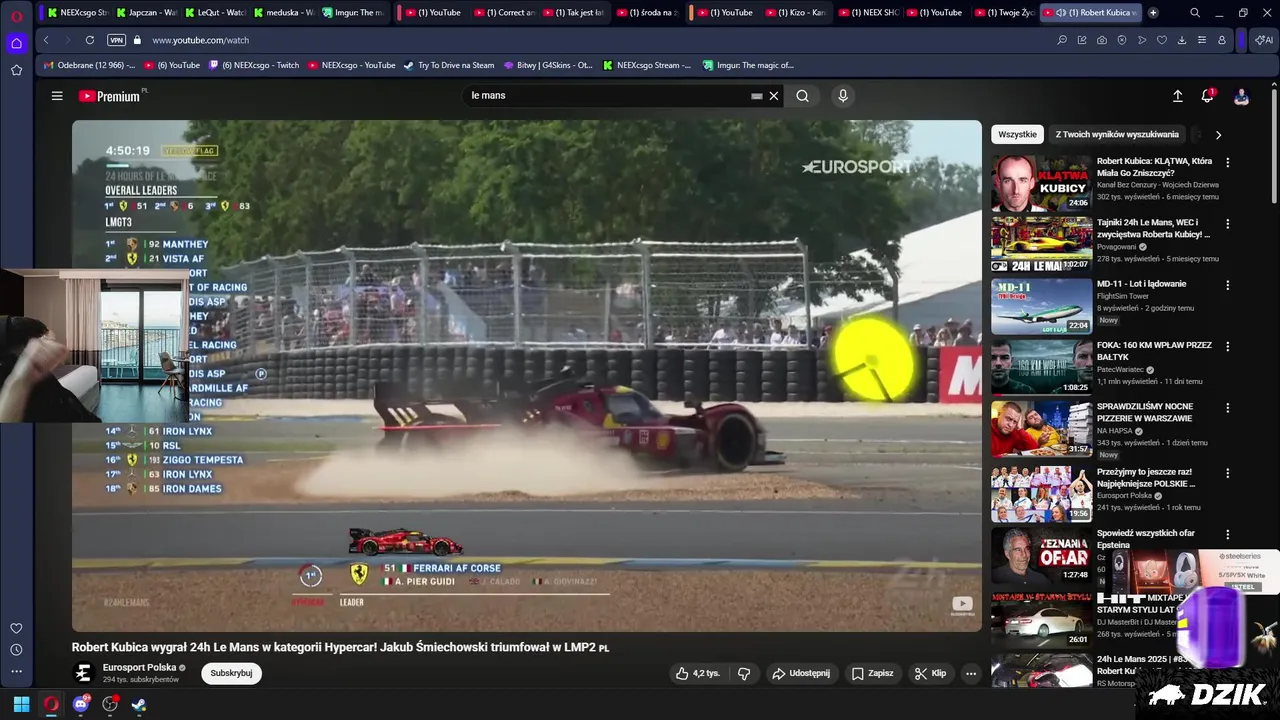Screen dimensions: 1280x720
Task: Open options for Spowiedź ofiar Epsteina video
Action: pos(1228,535)
